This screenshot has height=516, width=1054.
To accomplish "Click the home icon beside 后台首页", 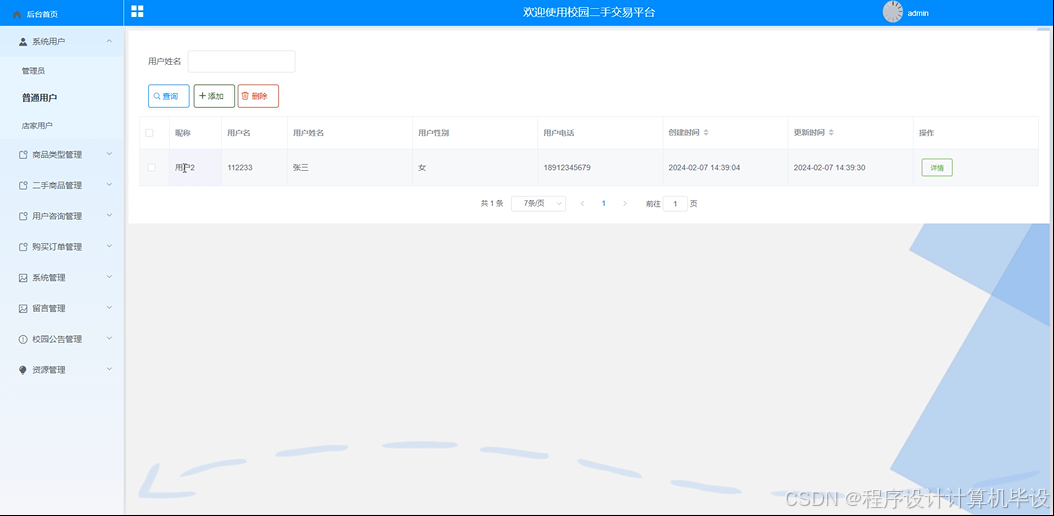I will pyautogui.click(x=17, y=14).
